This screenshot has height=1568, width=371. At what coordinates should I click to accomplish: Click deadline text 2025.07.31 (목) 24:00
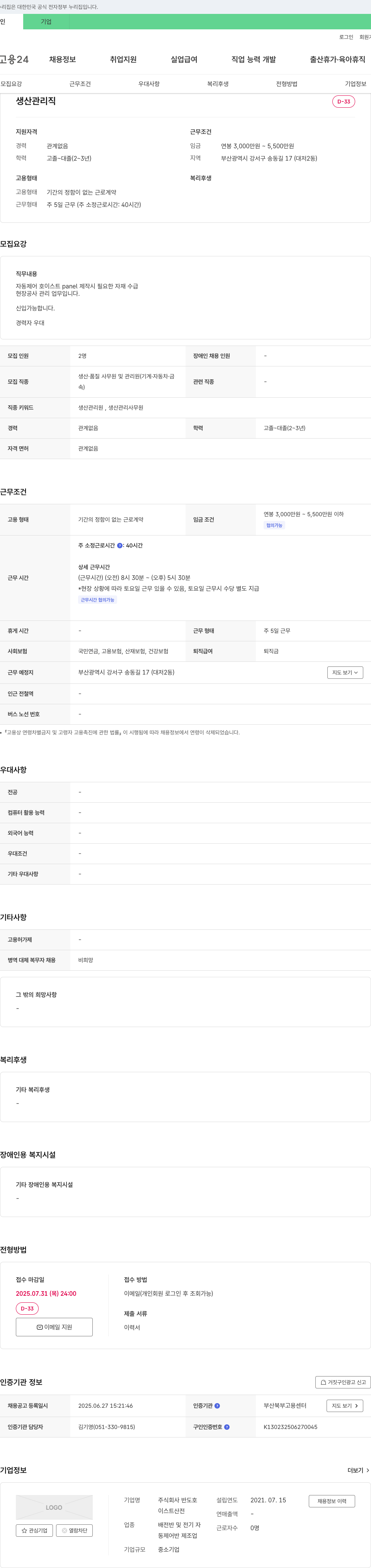coord(46,1293)
